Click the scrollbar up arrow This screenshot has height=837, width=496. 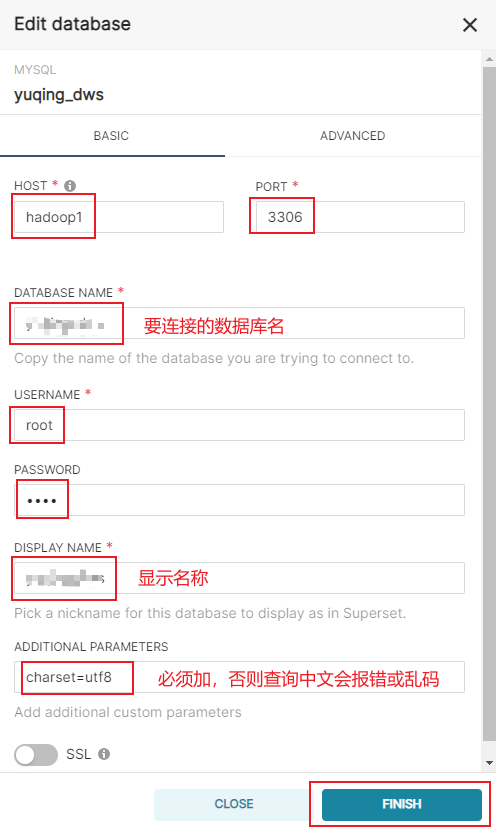pos(489,59)
